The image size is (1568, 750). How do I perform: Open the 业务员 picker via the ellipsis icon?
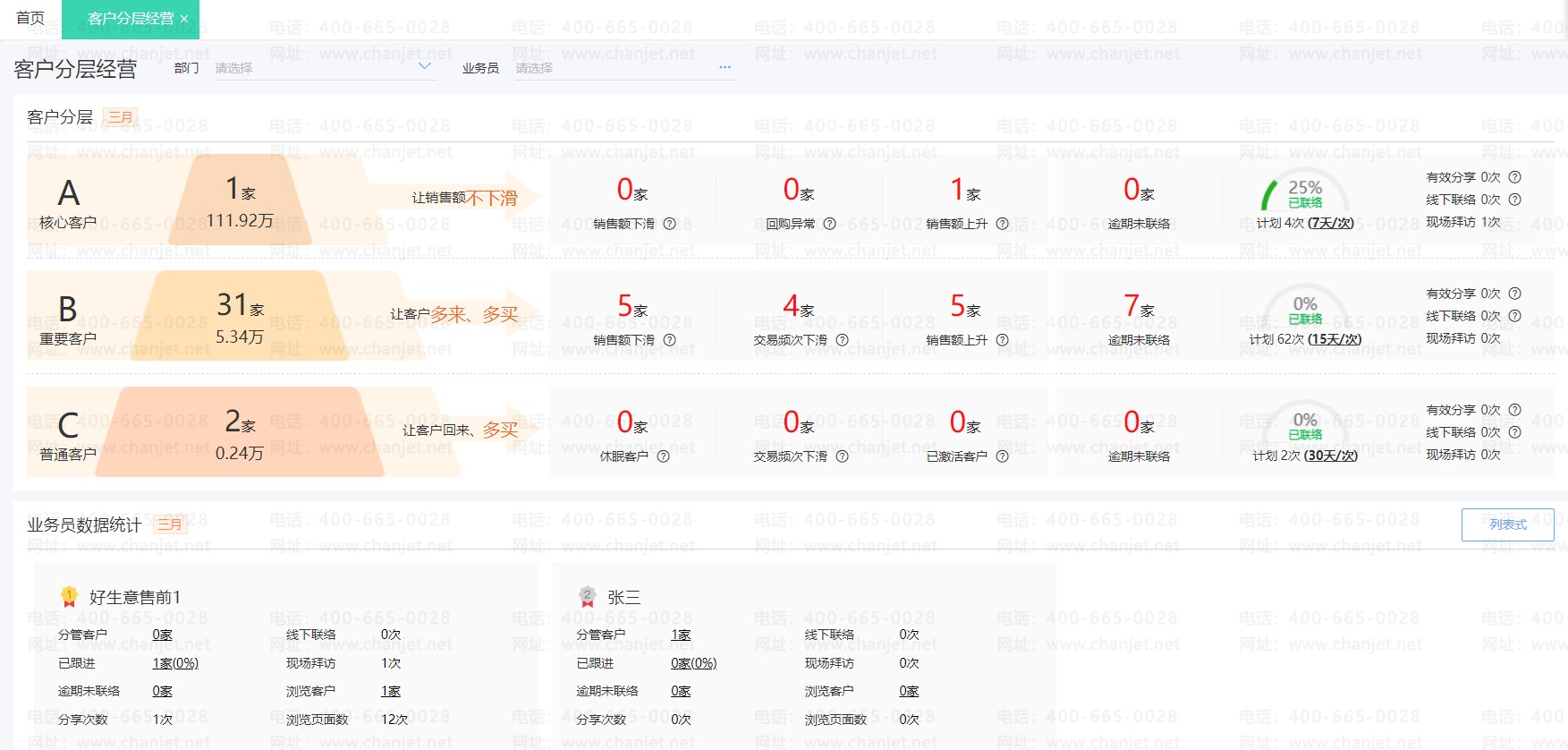[x=725, y=67]
